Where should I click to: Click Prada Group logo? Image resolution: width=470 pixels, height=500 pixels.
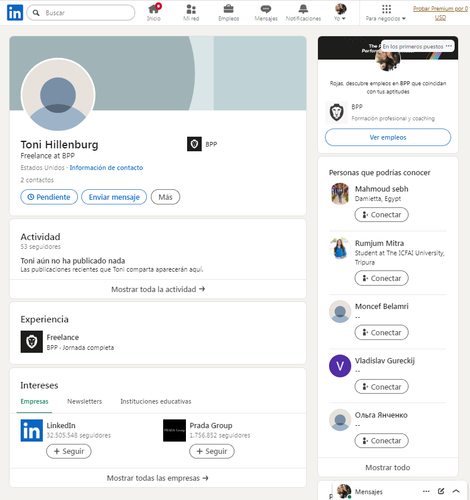pos(174,430)
